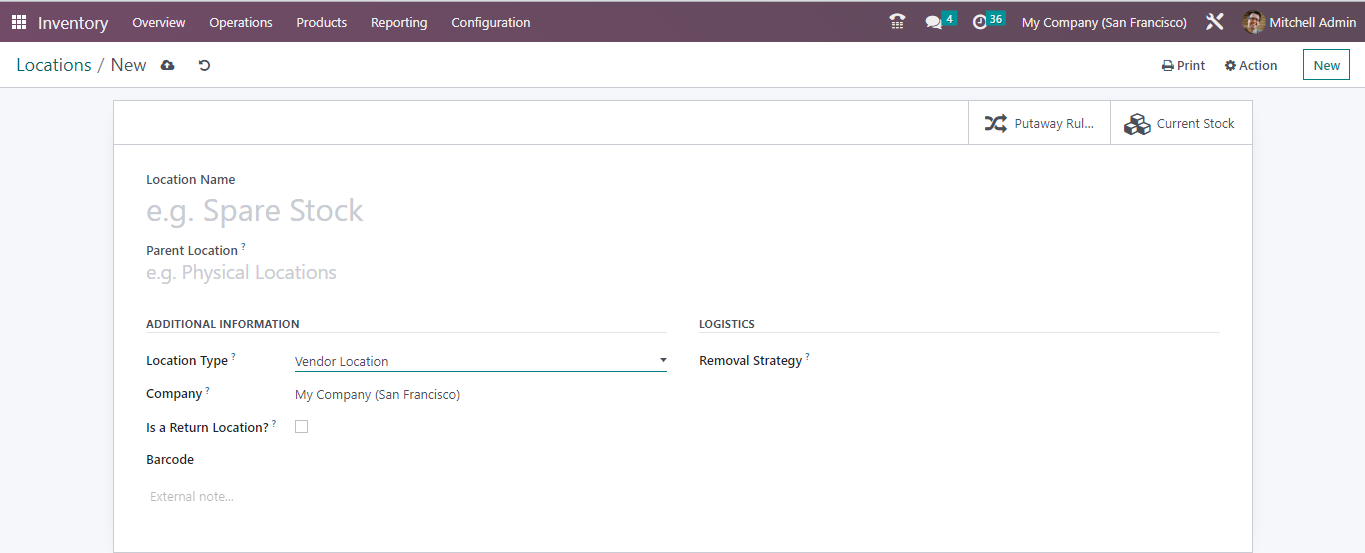
Task: Click the debug tools wrench icon
Action: click(1215, 22)
